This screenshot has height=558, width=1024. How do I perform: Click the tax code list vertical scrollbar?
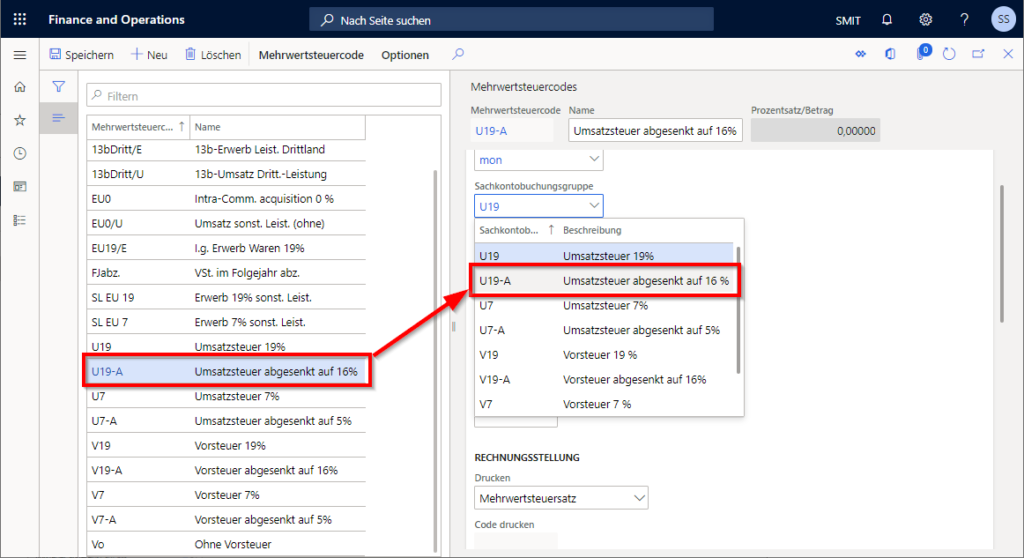click(435, 361)
